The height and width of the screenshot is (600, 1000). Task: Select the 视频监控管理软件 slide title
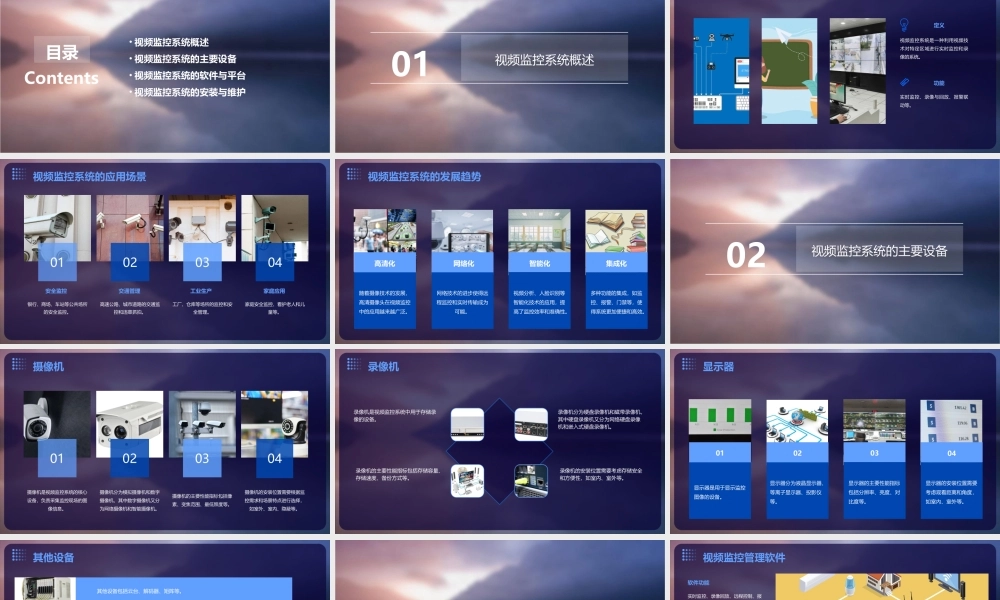tap(744, 557)
